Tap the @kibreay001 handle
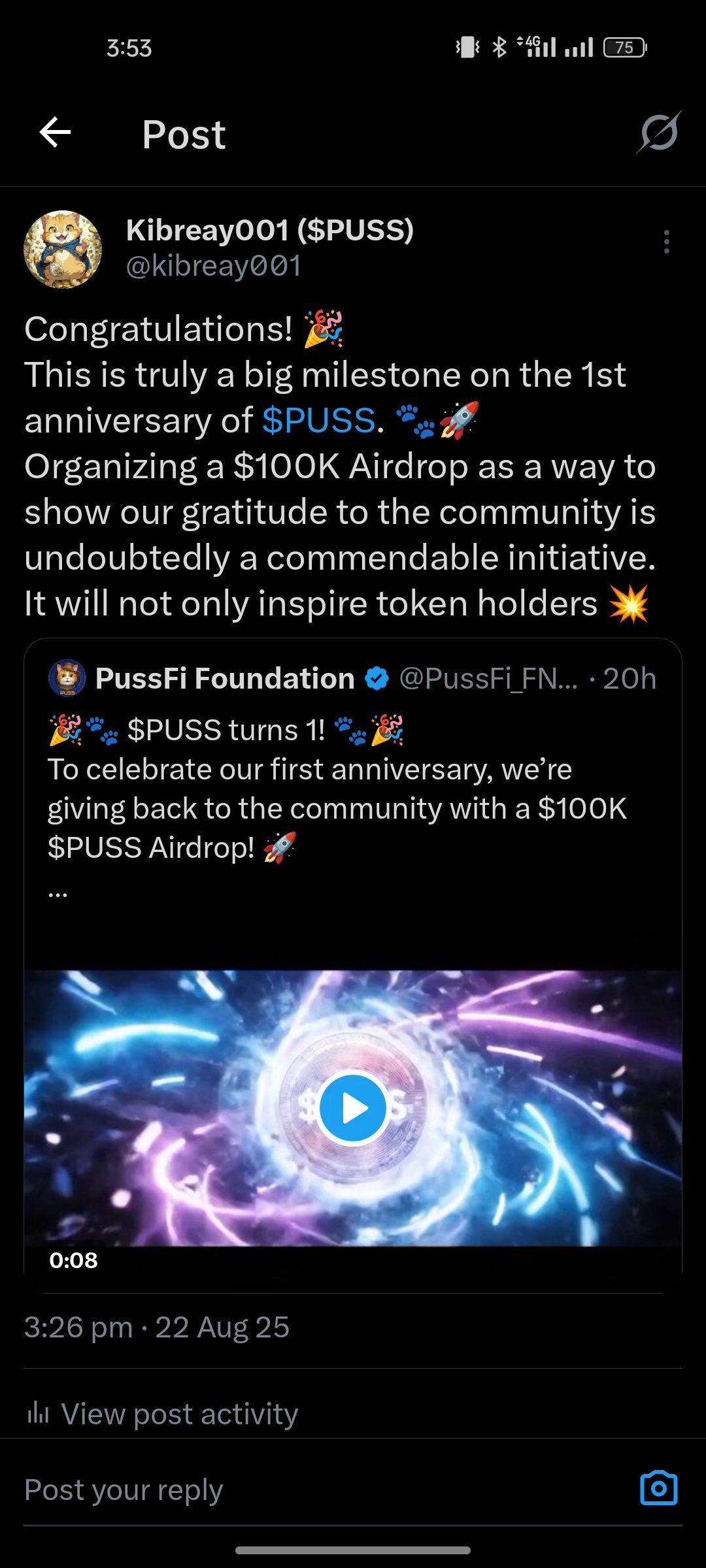 (x=214, y=266)
